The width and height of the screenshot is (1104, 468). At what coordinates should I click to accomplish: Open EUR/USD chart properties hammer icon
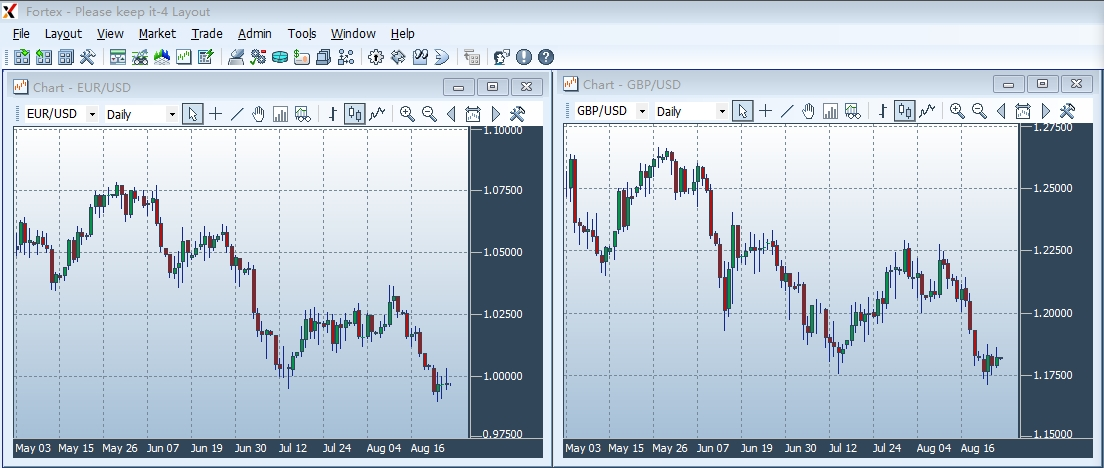[x=518, y=114]
